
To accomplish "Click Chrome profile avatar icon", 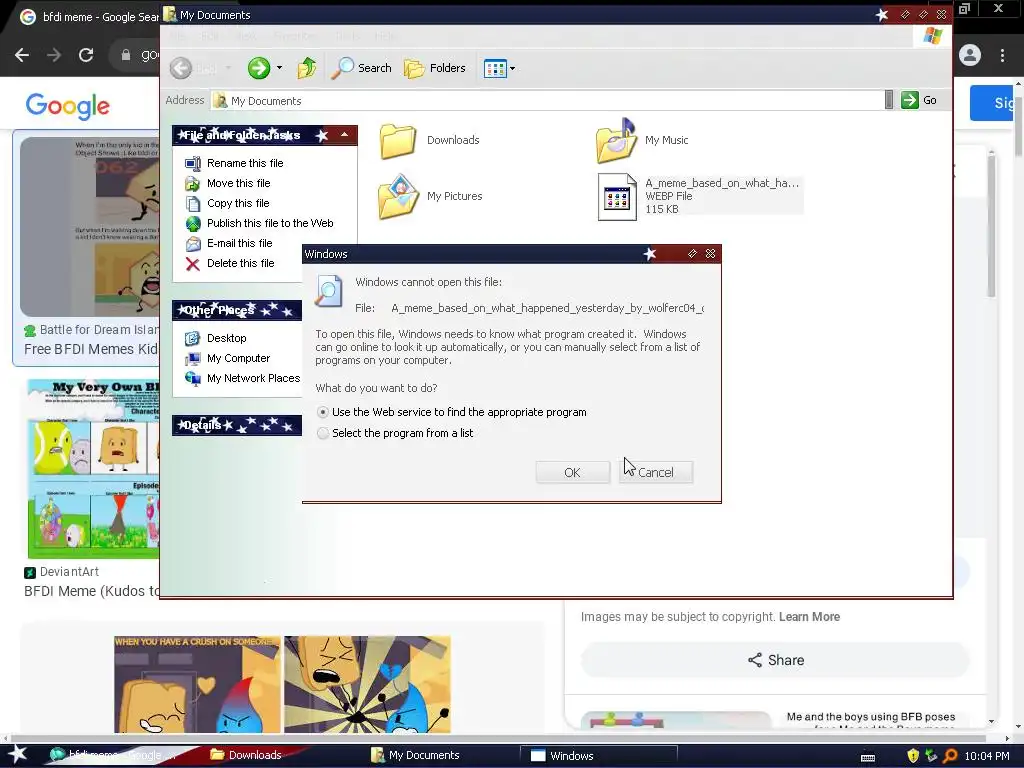I will (970, 55).
